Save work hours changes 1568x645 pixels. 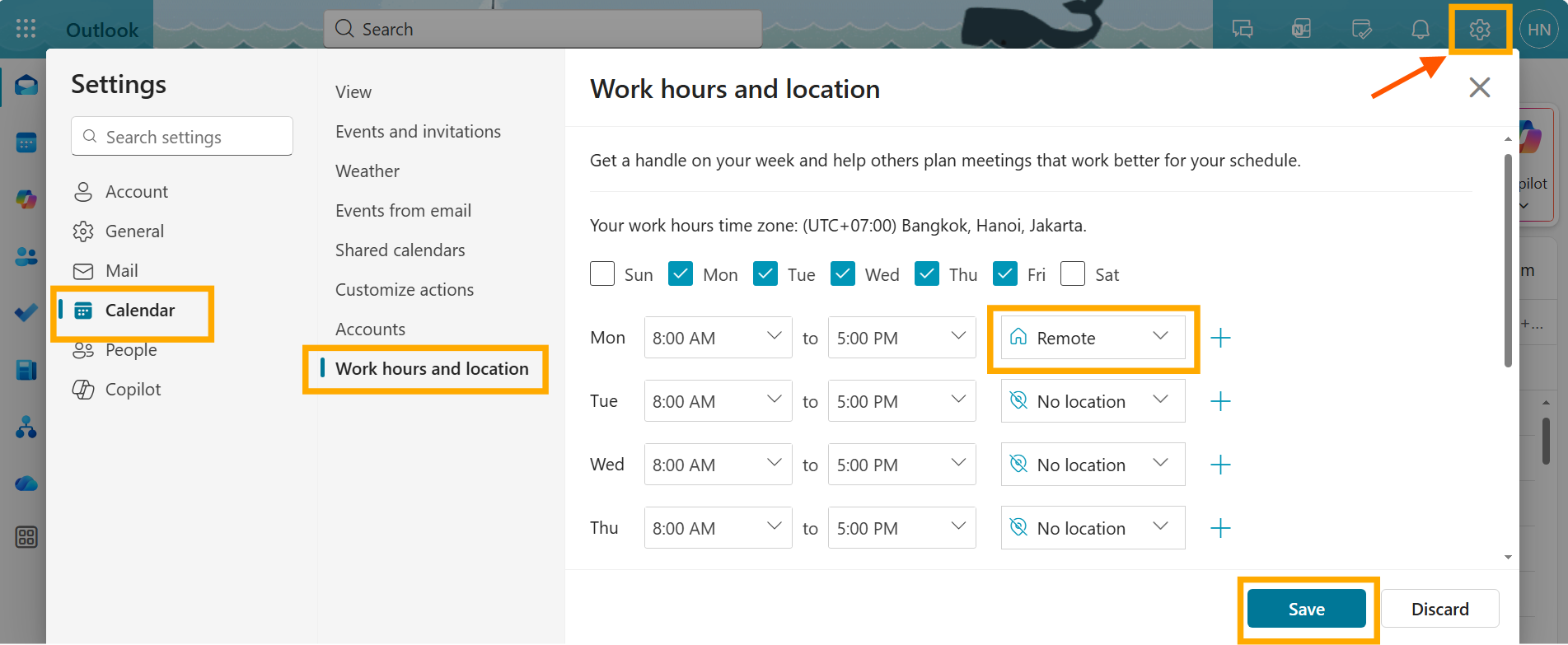click(x=1307, y=610)
